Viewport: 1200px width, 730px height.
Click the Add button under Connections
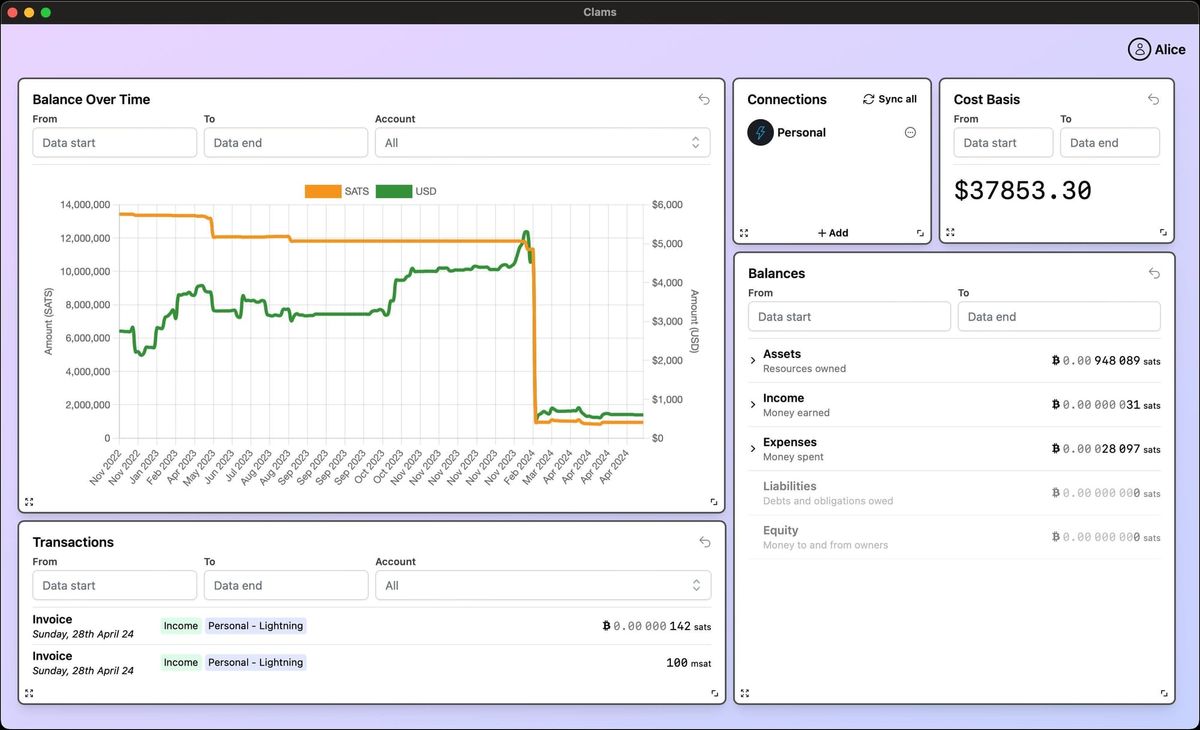832,232
